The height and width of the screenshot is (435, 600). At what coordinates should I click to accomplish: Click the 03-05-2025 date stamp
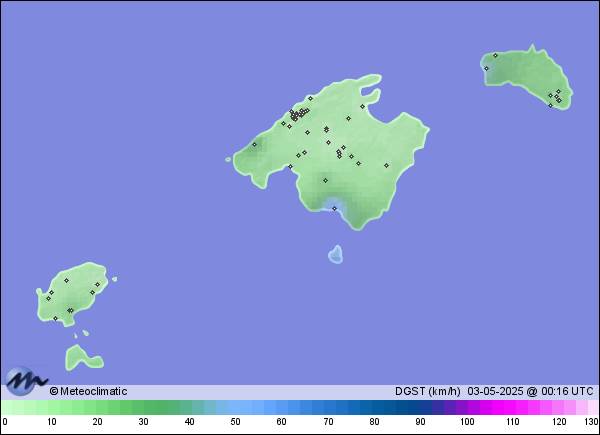495,391
